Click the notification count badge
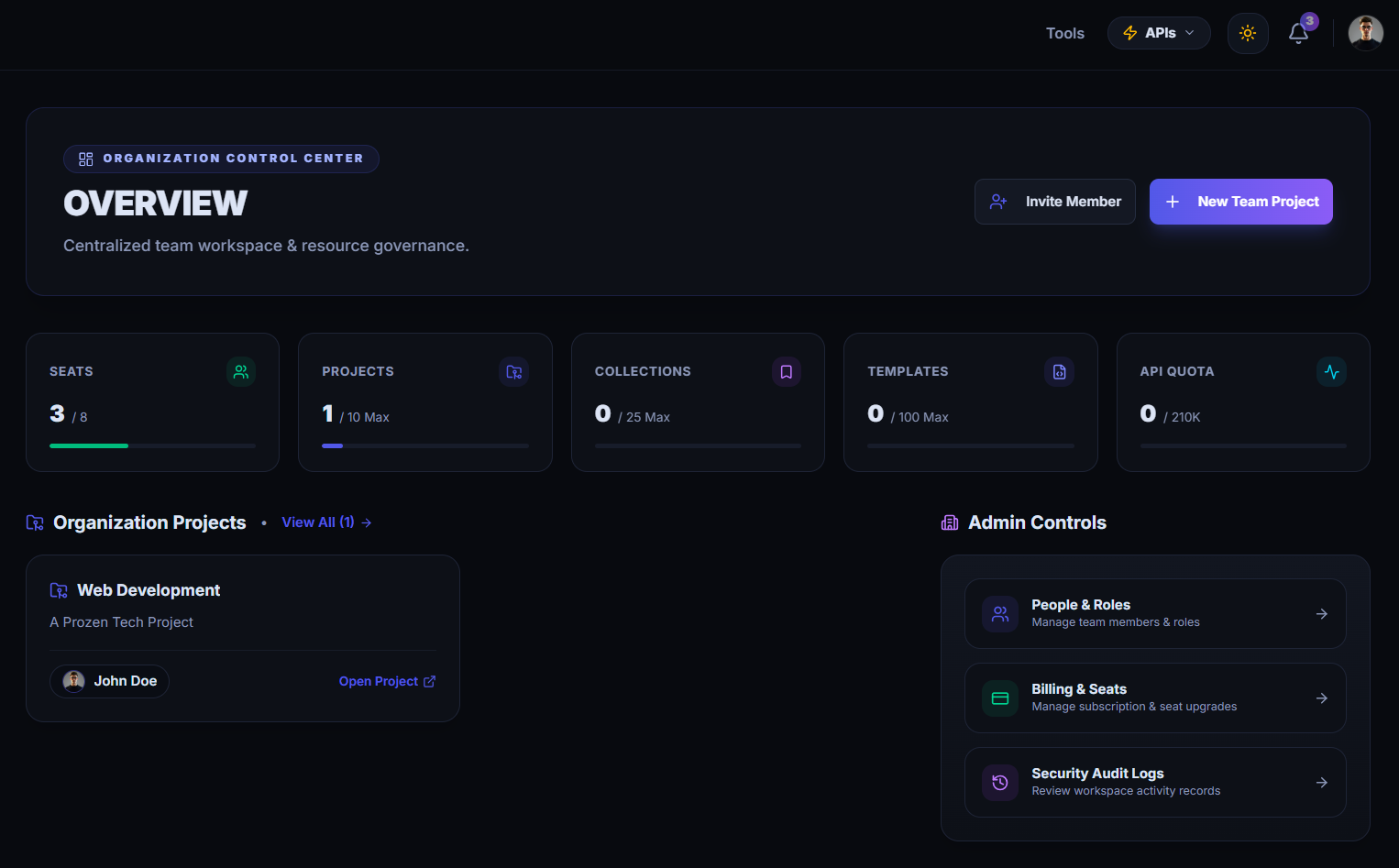1399x868 pixels. pyautogui.click(x=1310, y=21)
